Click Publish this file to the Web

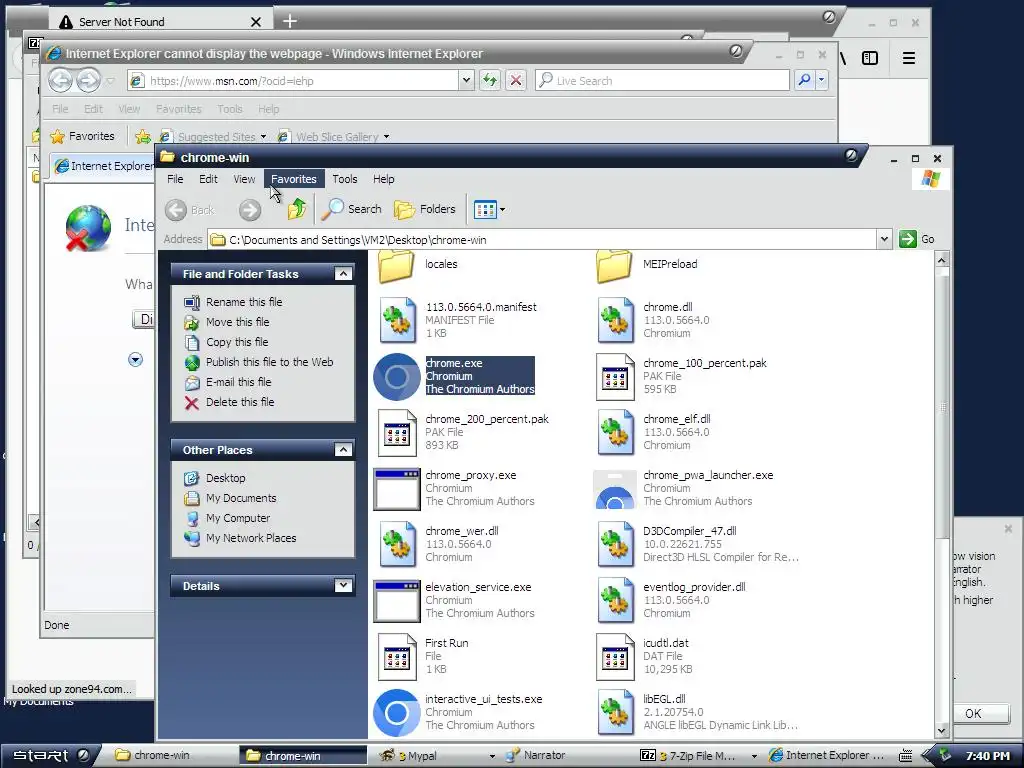pyautogui.click(x=269, y=362)
